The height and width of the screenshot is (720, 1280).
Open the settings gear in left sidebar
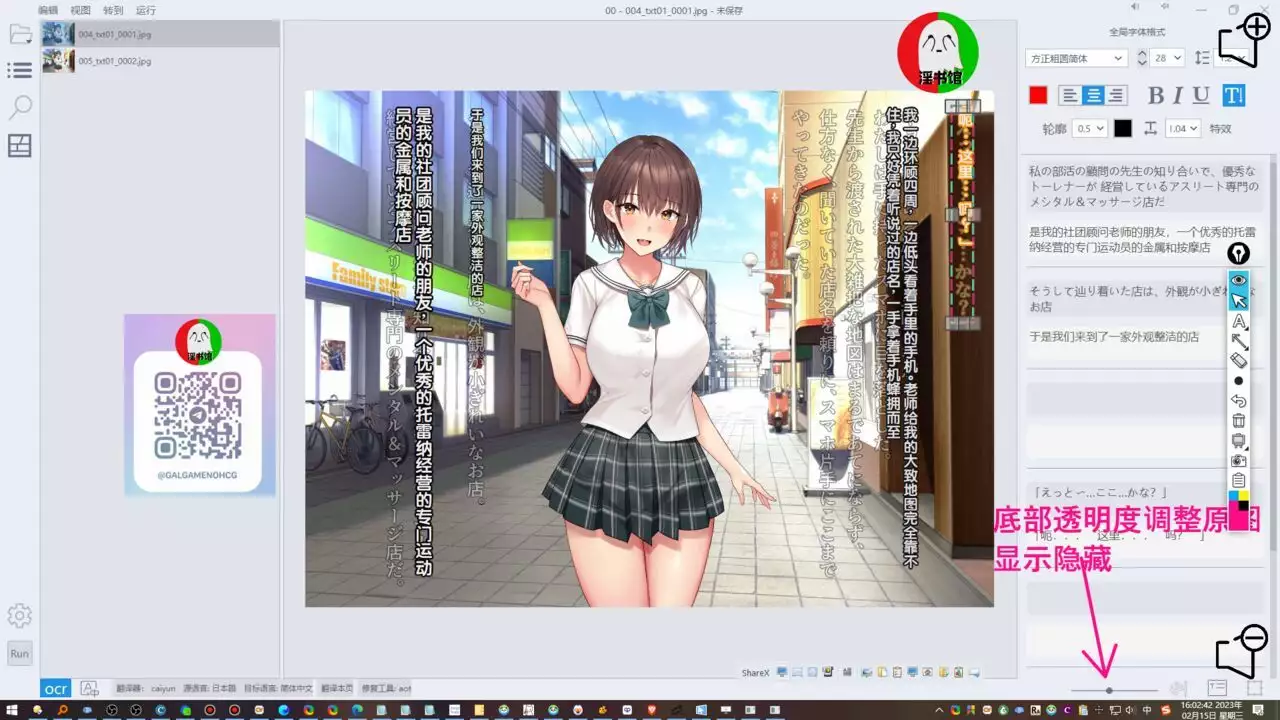[20, 615]
